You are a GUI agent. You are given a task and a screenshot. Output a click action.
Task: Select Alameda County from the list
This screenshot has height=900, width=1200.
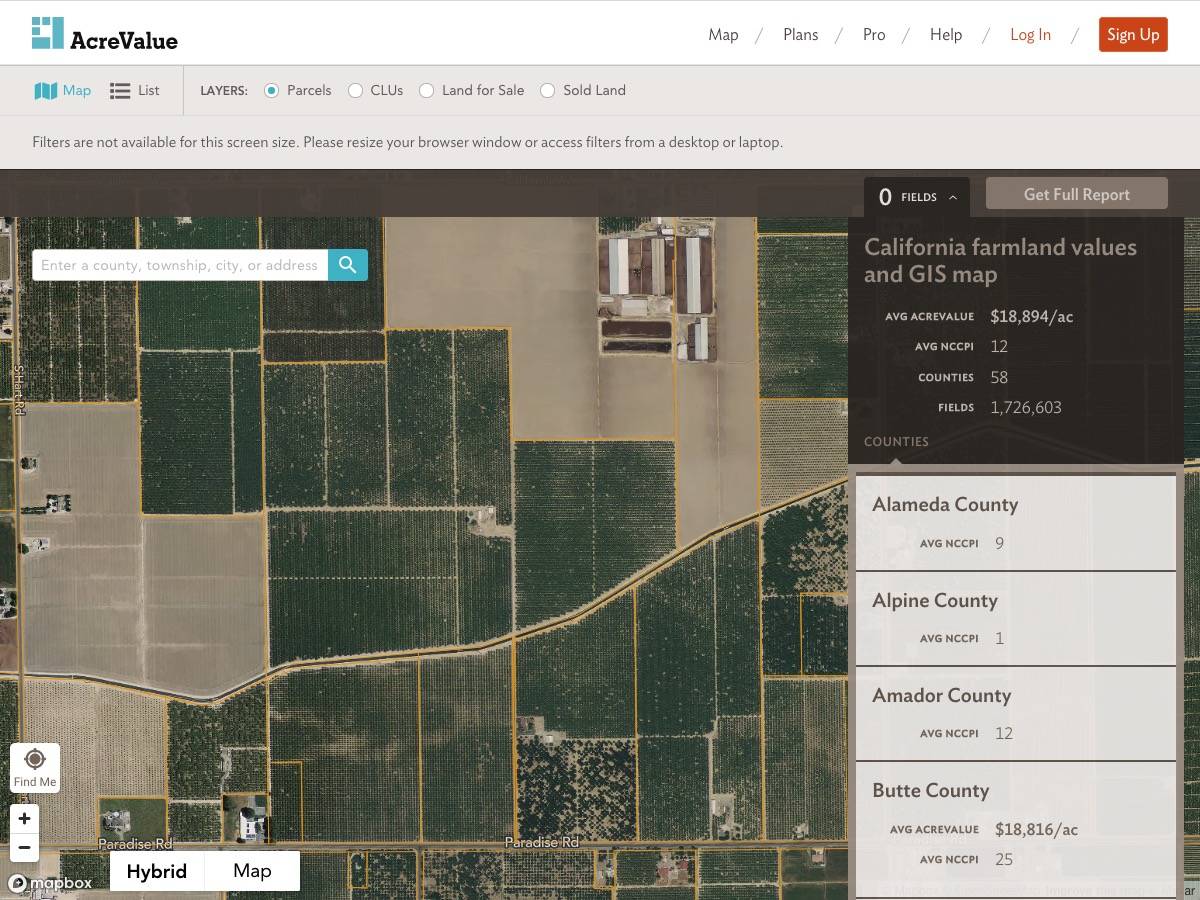point(1015,522)
